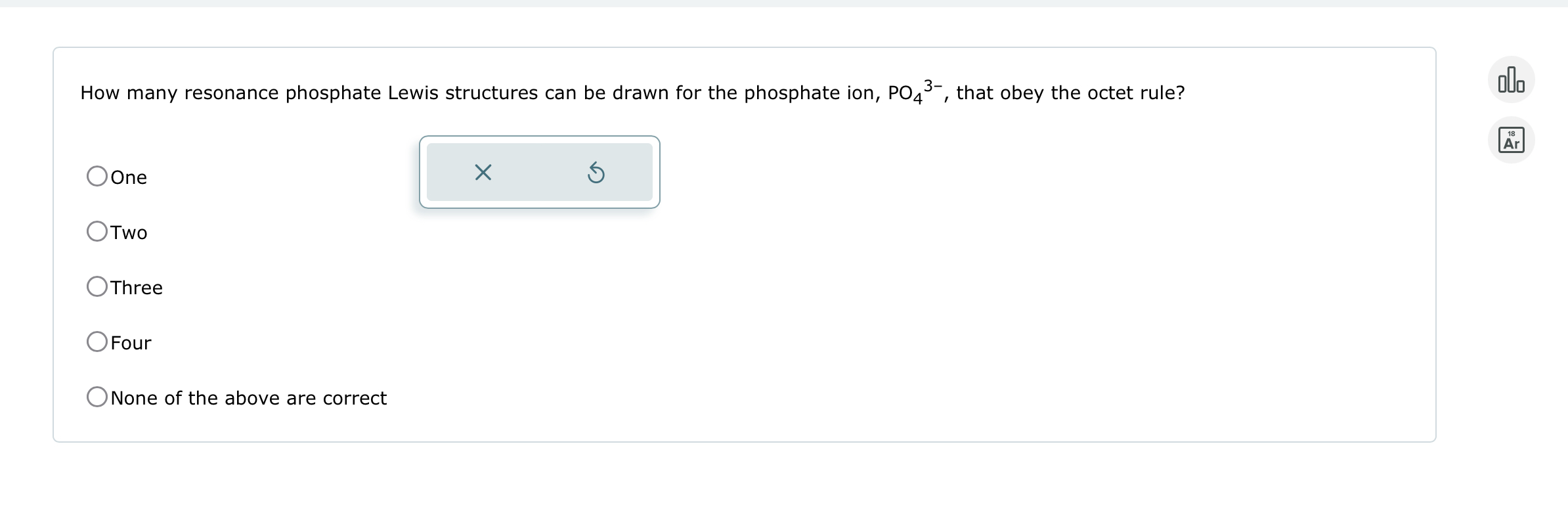Click the None of the above label
The width and height of the screenshot is (1568, 509).
click(x=248, y=397)
